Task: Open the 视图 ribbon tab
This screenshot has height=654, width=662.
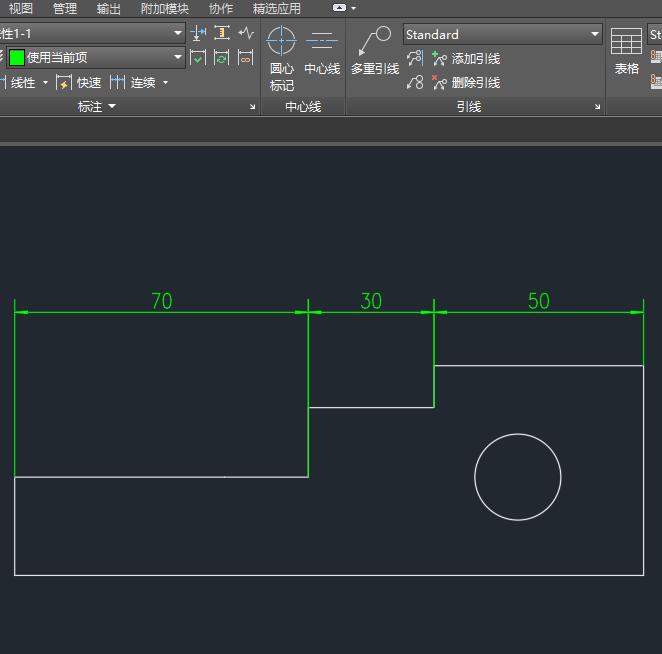Action: pos(21,8)
